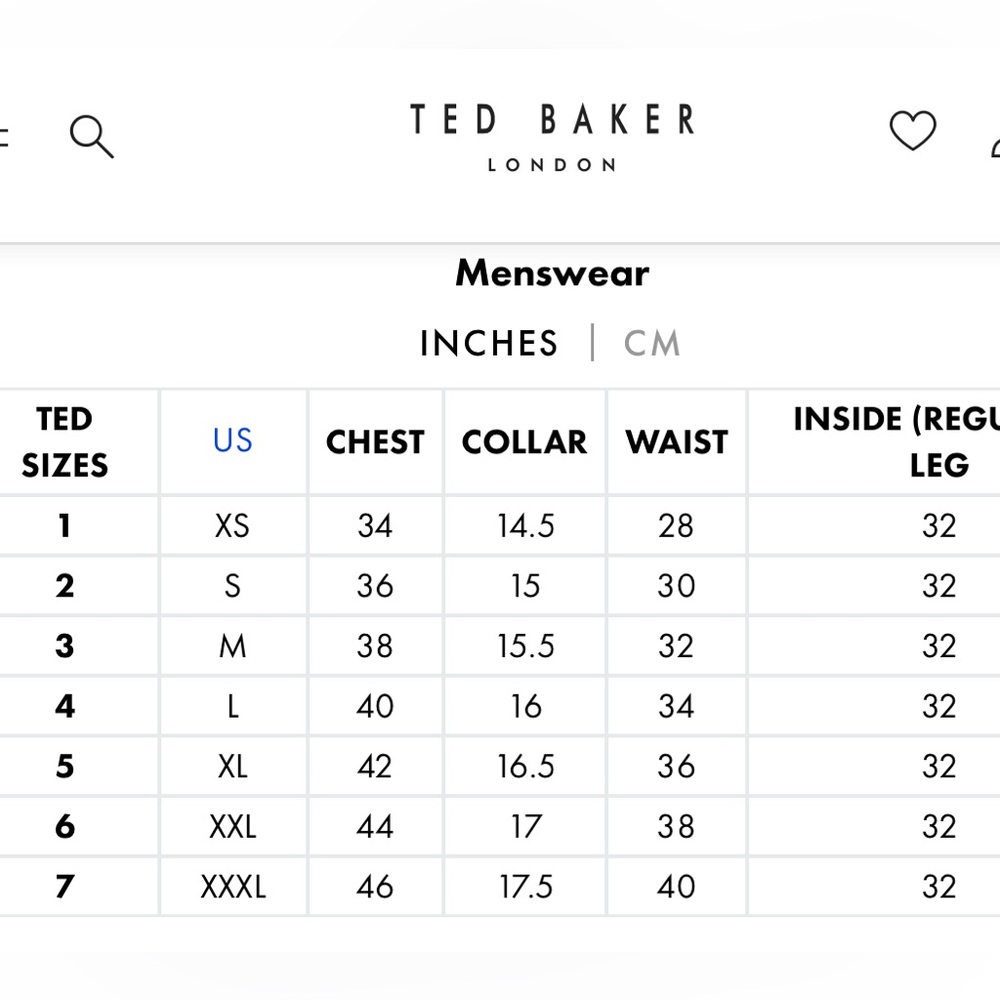Select the Menswear heading
Image resolution: width=1000 pixels, height=1000 pixels.
point(552,273)
